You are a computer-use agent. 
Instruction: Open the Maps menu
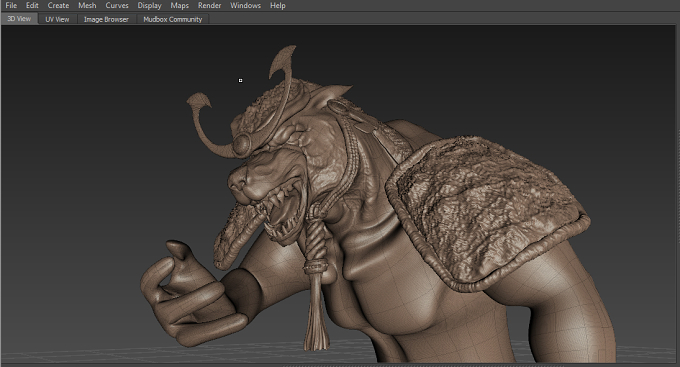pyautogui.click(x=180, y=6)
